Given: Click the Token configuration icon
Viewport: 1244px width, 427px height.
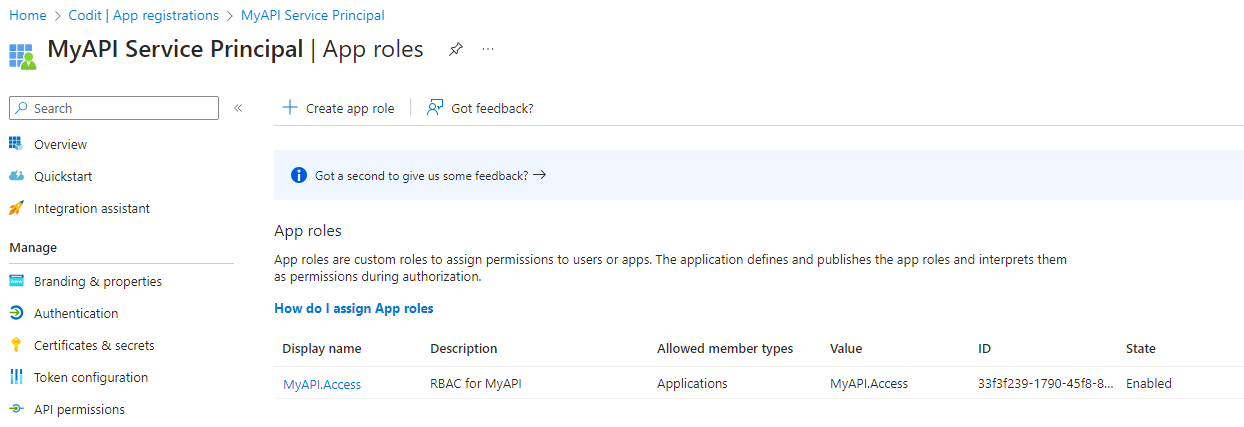Looking at the screenshot, I should tap(16, 377).
